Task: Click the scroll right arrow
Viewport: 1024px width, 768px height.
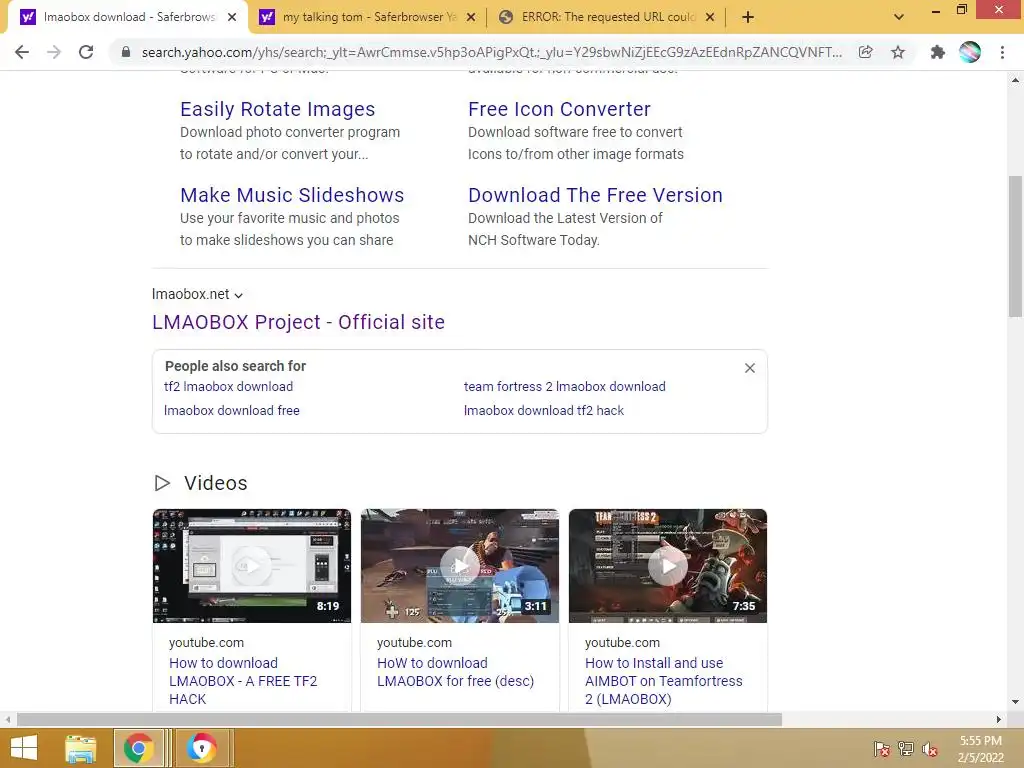Action: (x=999, y=720)
